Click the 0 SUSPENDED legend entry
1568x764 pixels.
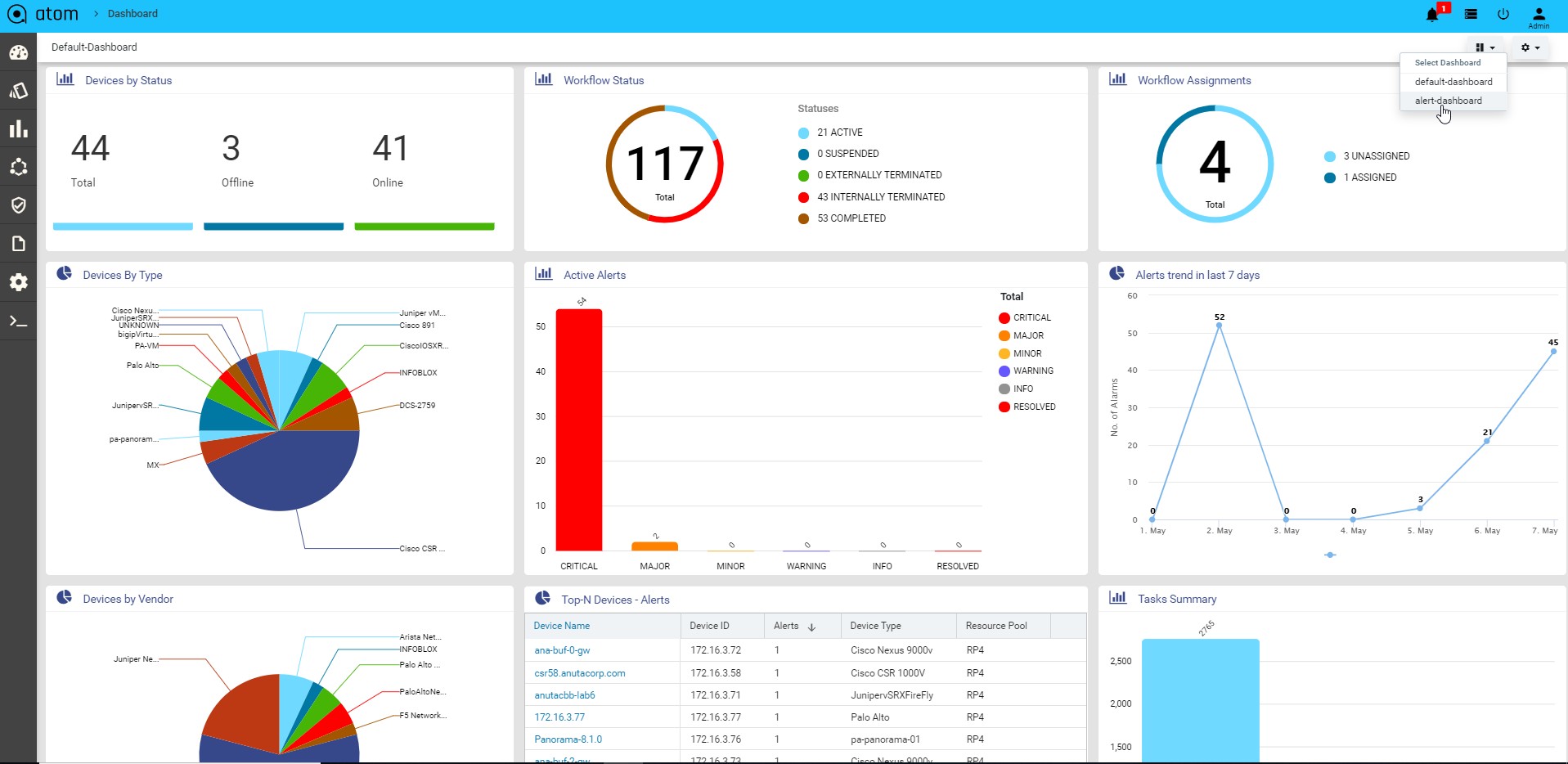(x=838, y=154)
